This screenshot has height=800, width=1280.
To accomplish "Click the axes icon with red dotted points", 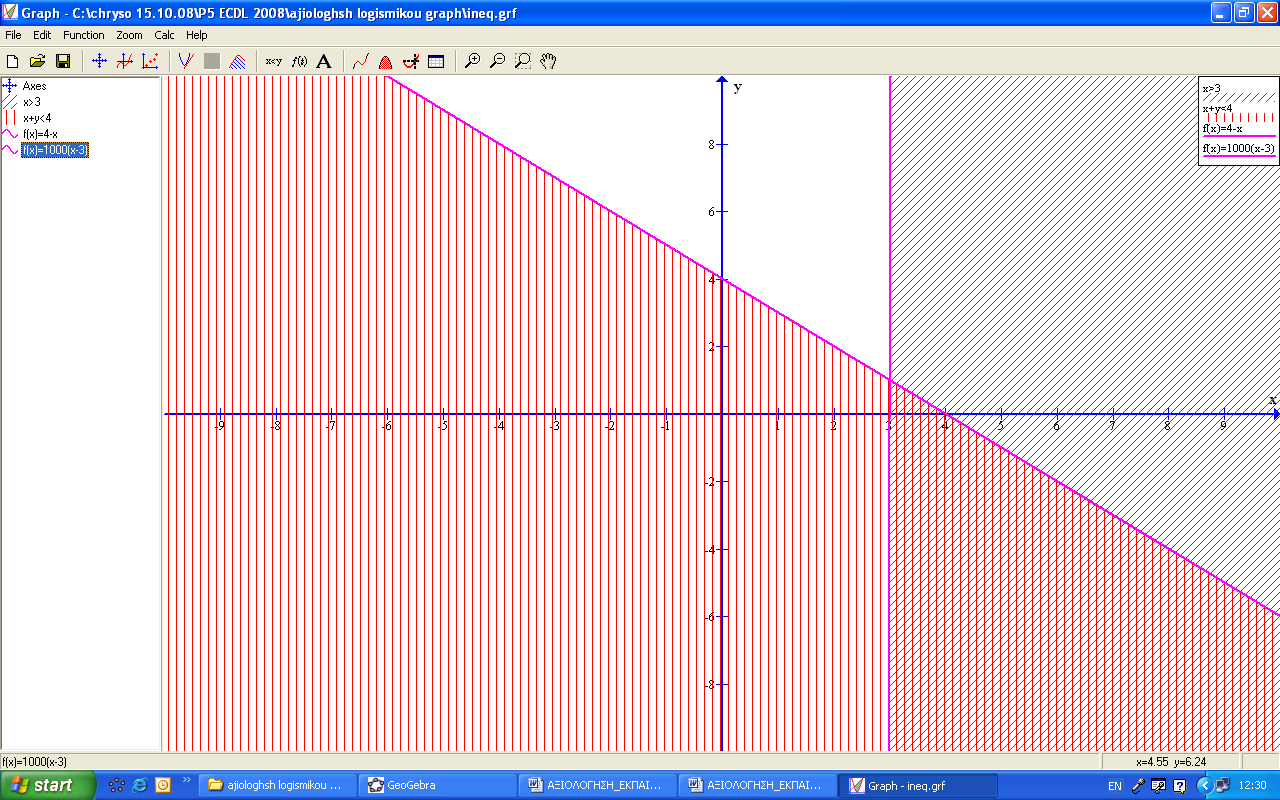I will coord(150,61).
